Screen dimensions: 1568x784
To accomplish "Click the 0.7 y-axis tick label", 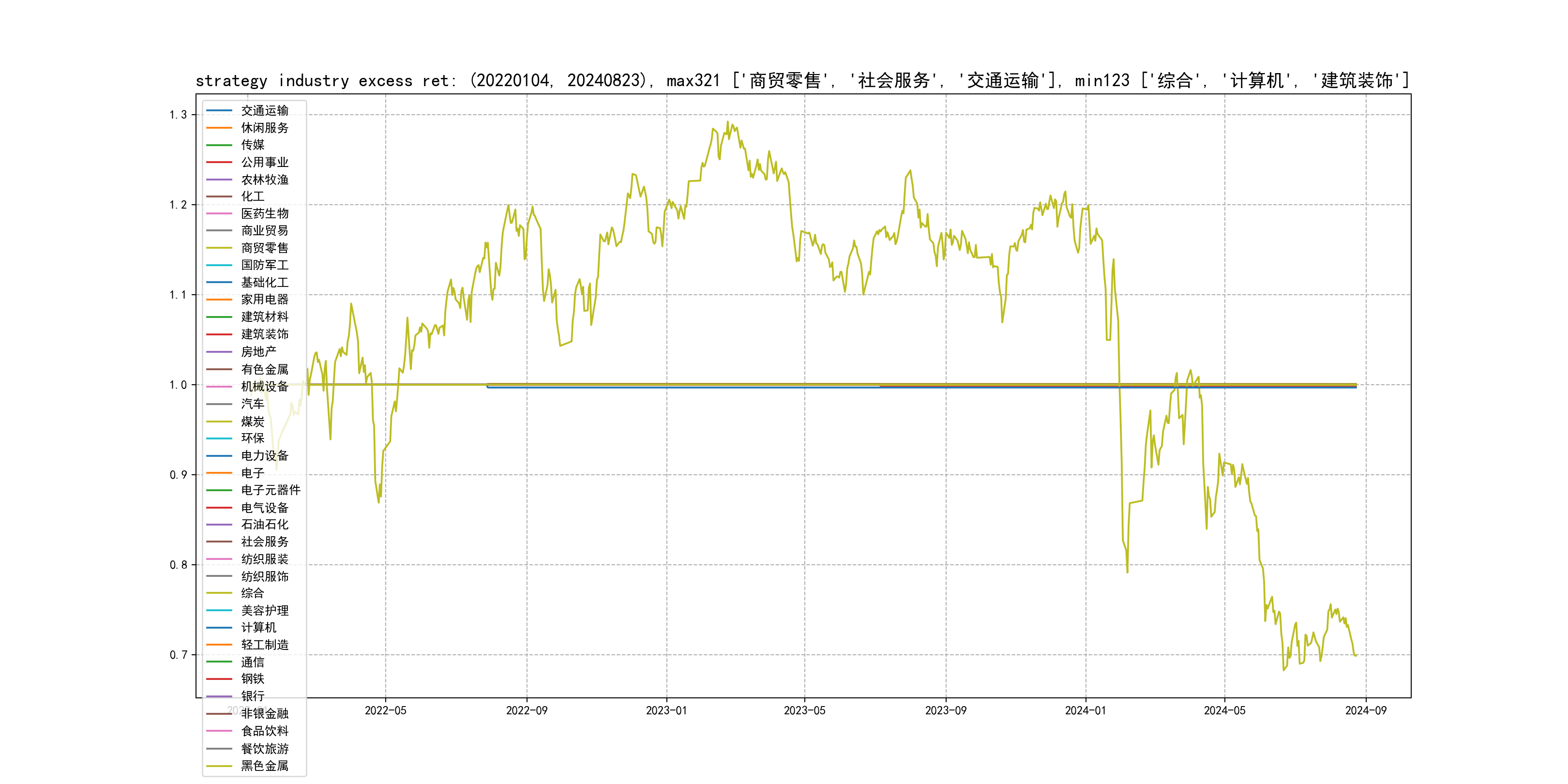I will [x=179, y=655].
